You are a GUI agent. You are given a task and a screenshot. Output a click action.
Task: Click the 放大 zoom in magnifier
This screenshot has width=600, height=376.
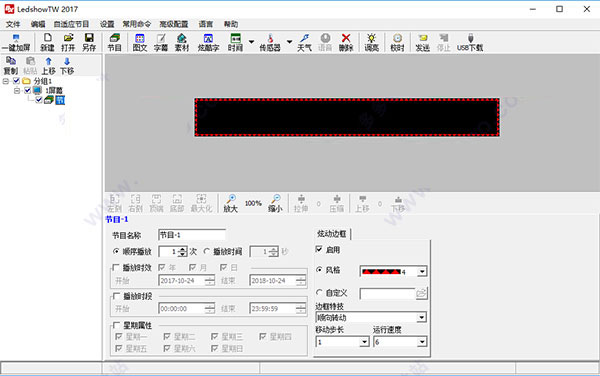pyautogui.click(x=231, y=203)
